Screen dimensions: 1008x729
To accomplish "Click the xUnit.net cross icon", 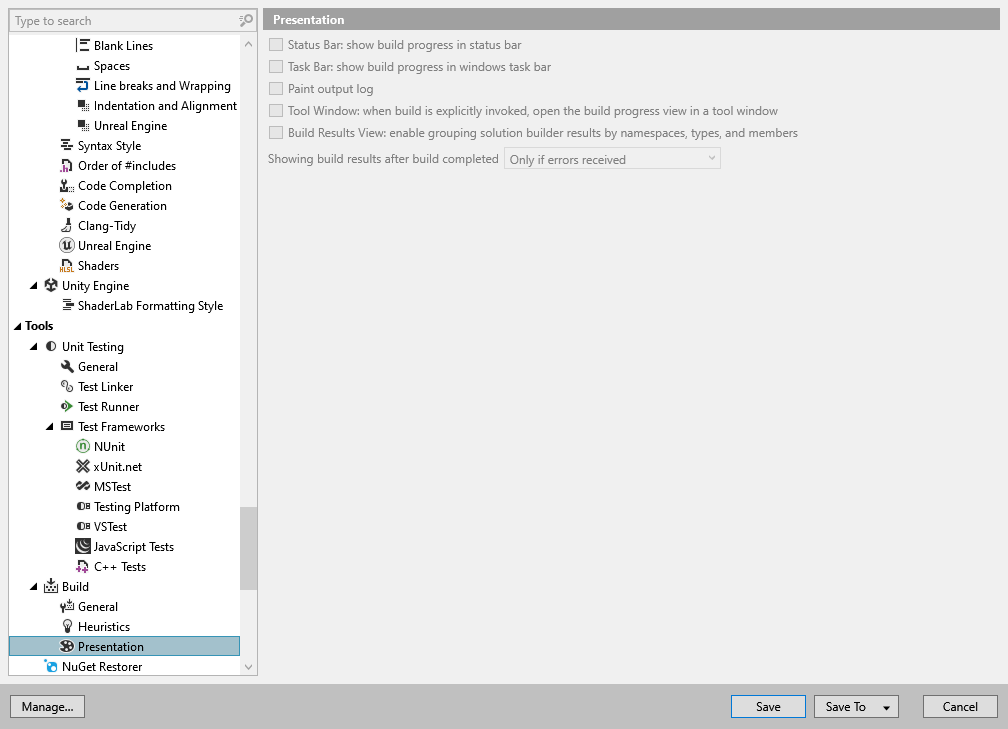I will 83,467.
